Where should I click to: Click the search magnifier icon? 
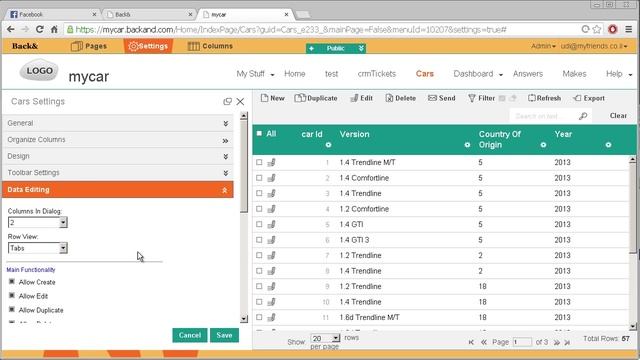[583, 116]
